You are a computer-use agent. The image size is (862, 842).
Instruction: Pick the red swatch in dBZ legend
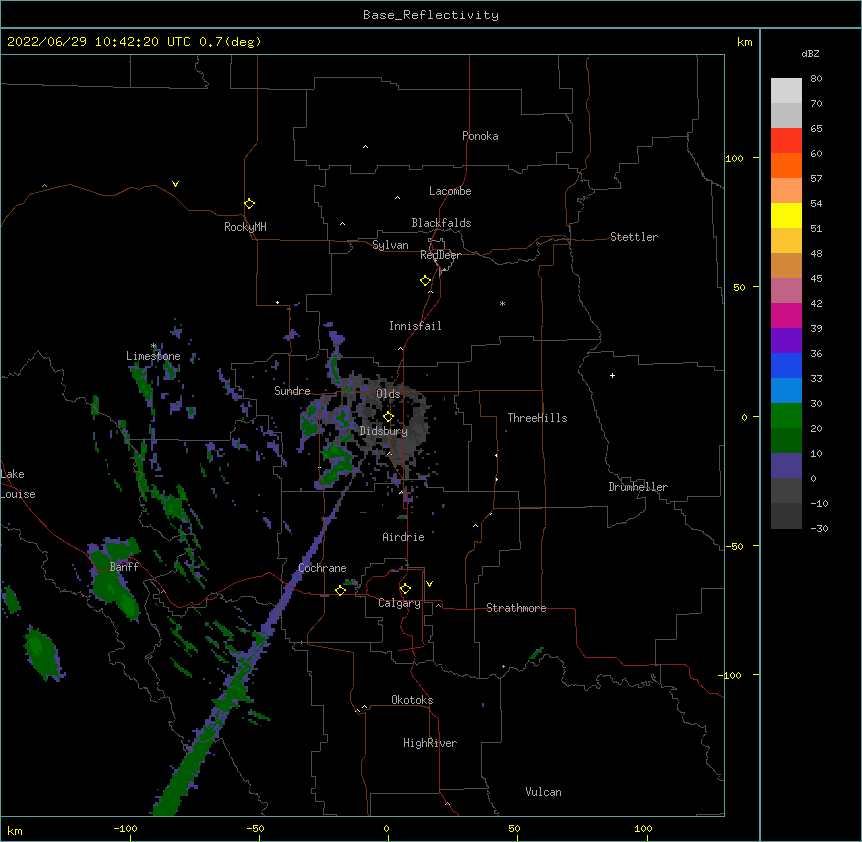pos(786,141)
